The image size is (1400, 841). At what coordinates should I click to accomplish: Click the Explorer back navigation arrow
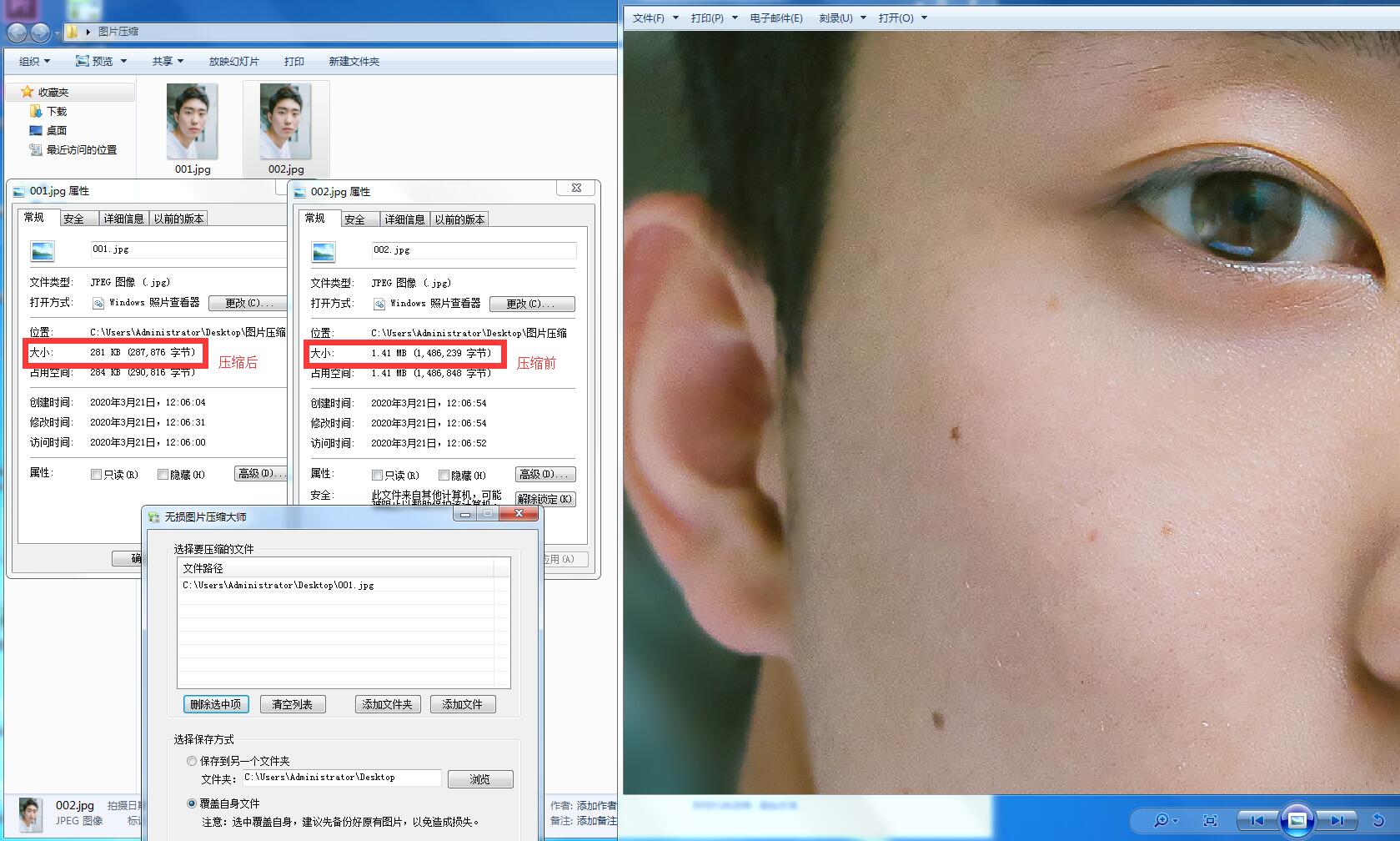point(18,33)
